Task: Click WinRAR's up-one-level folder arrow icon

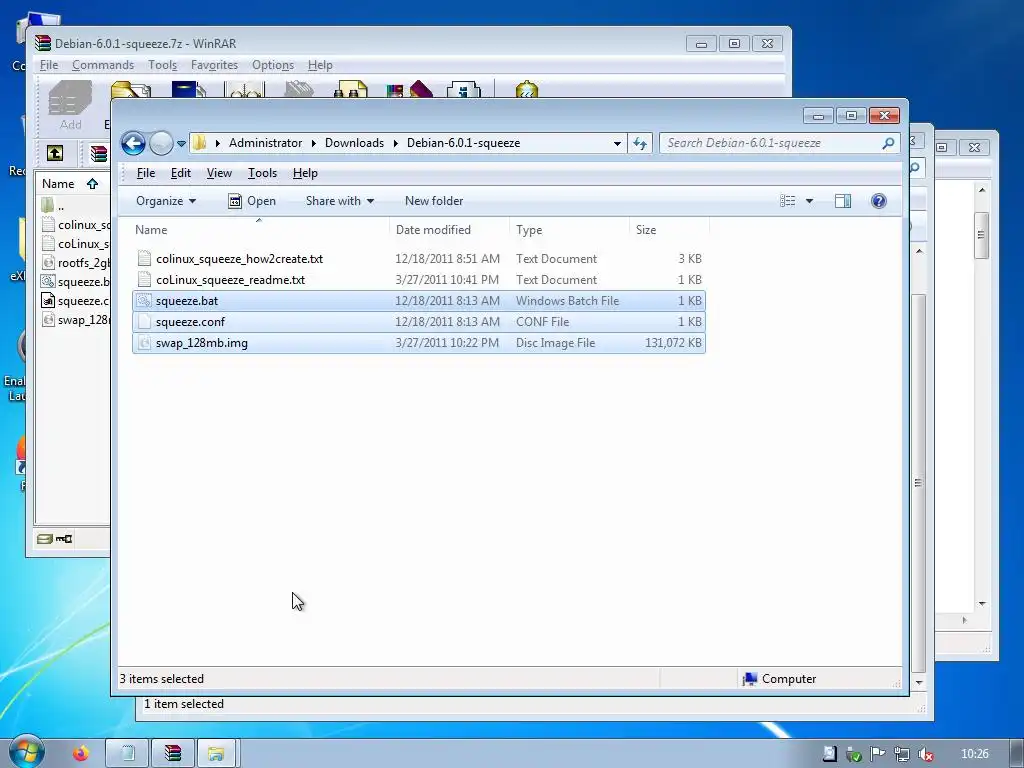Action: (x=55, y=153)
